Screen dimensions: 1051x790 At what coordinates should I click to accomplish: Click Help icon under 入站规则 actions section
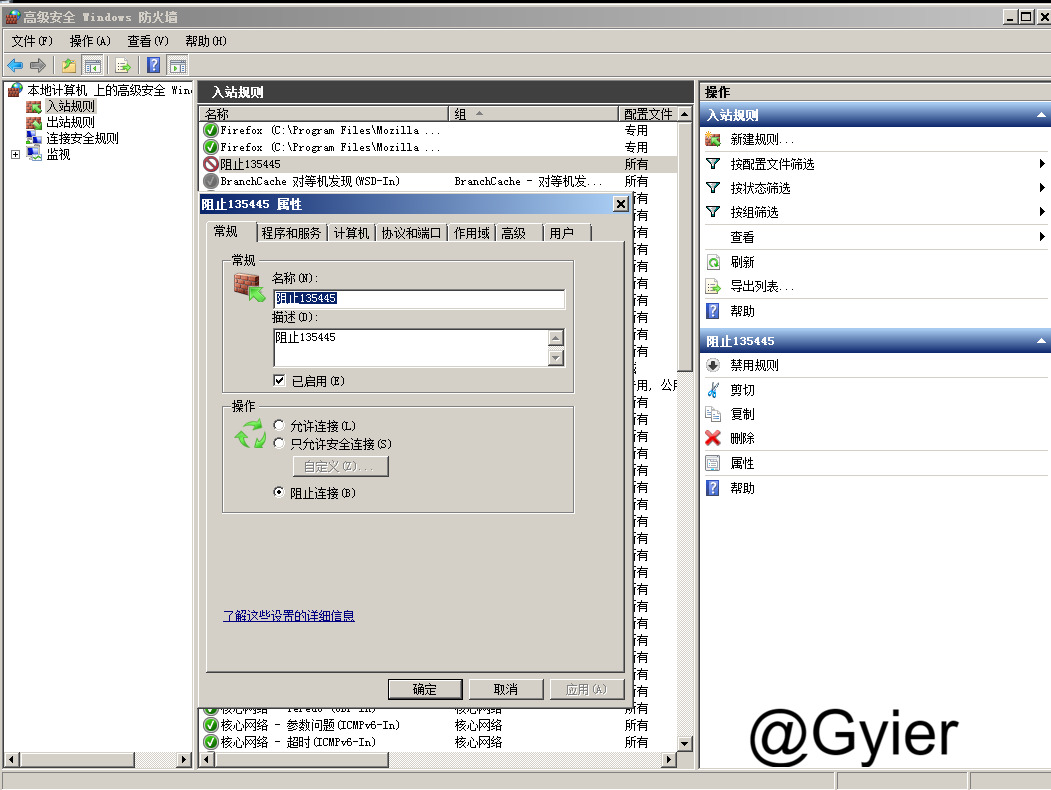click(713, 311)
